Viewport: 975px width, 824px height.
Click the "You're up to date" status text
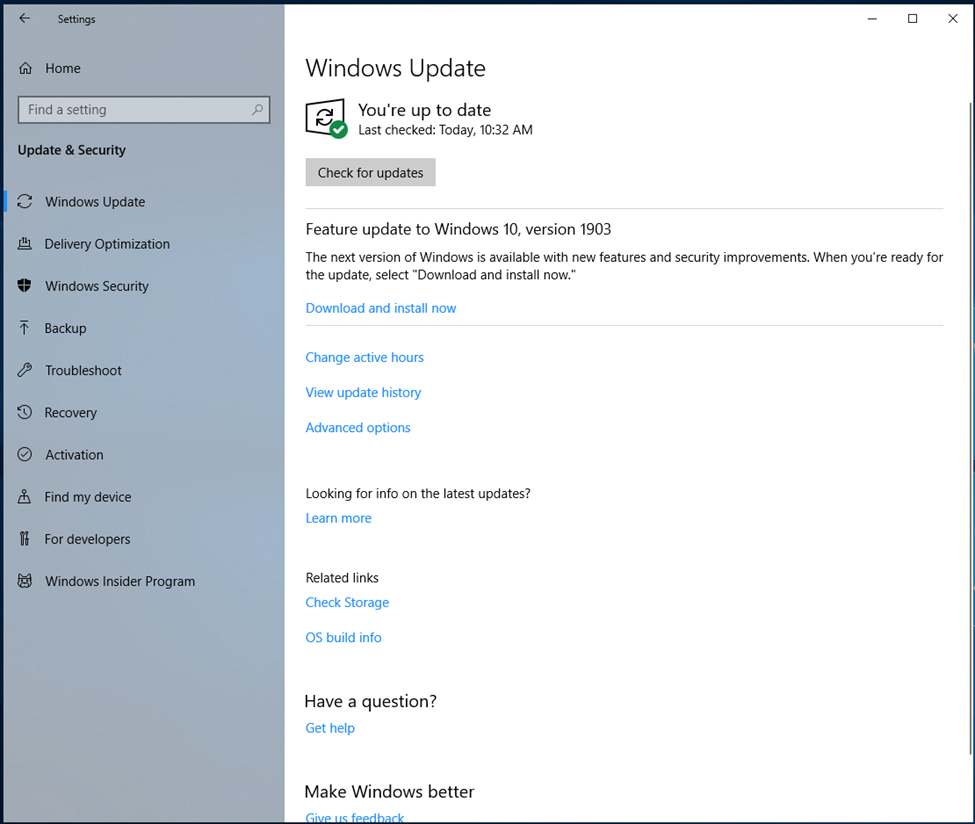coord(425,110)
